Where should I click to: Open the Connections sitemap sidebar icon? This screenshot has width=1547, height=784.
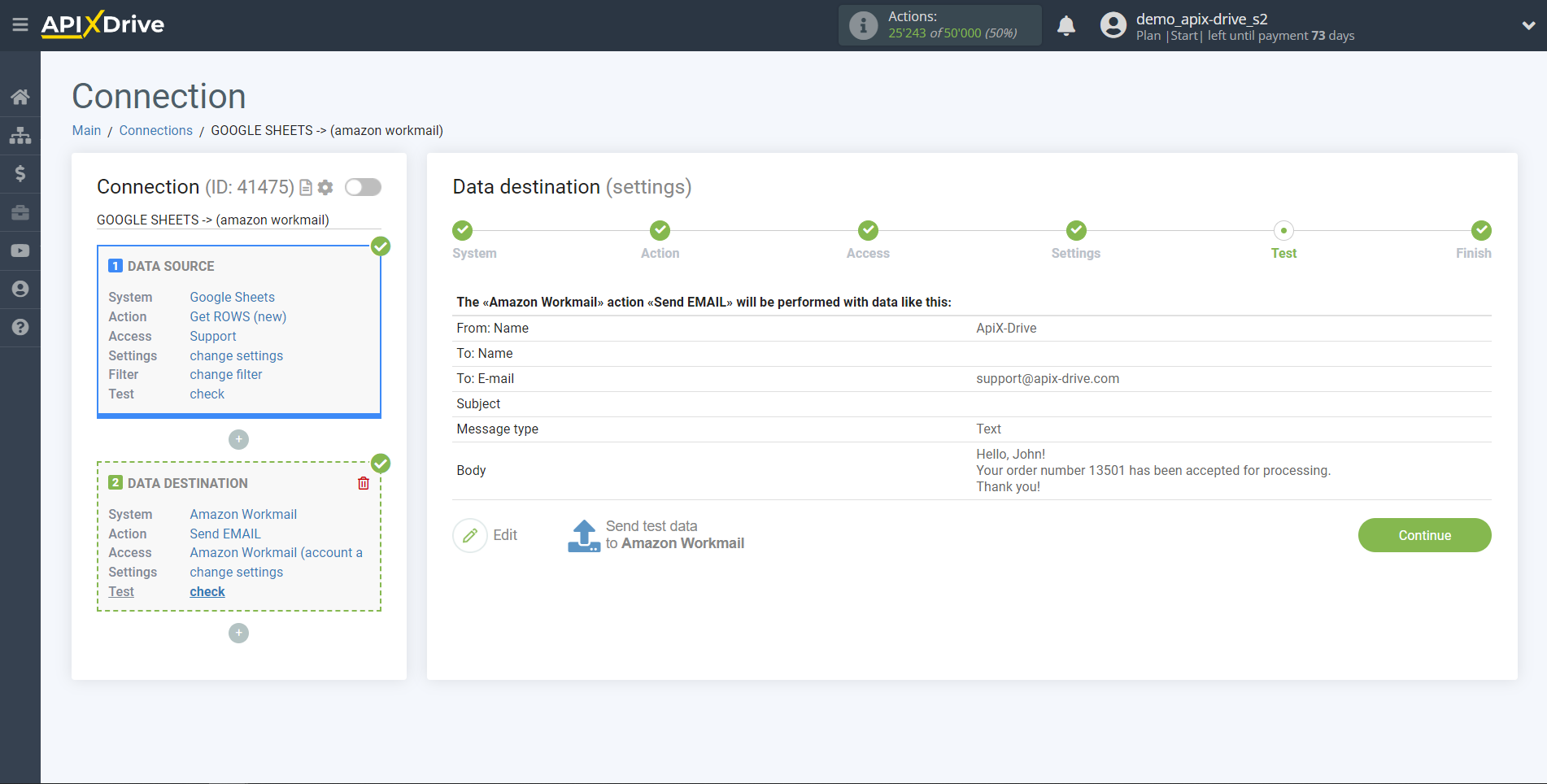click(20, 135)
